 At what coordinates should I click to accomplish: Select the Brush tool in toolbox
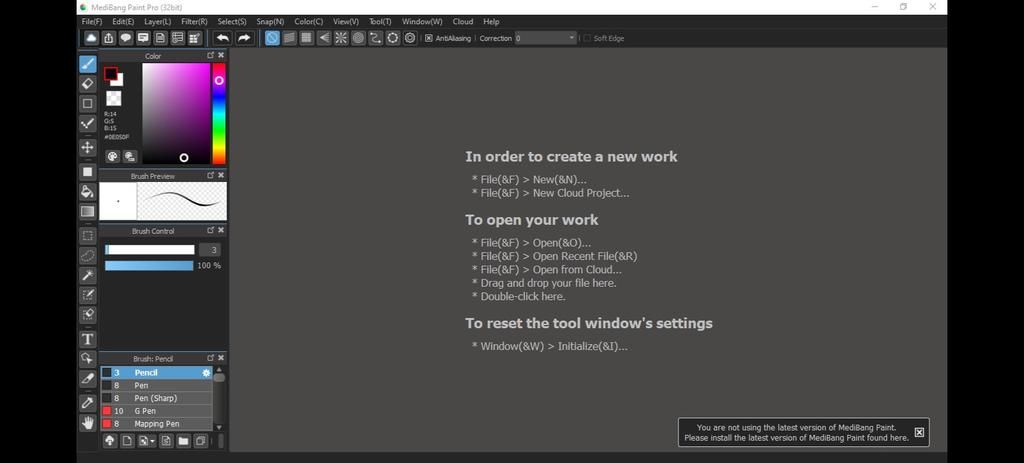click(88, 64)
